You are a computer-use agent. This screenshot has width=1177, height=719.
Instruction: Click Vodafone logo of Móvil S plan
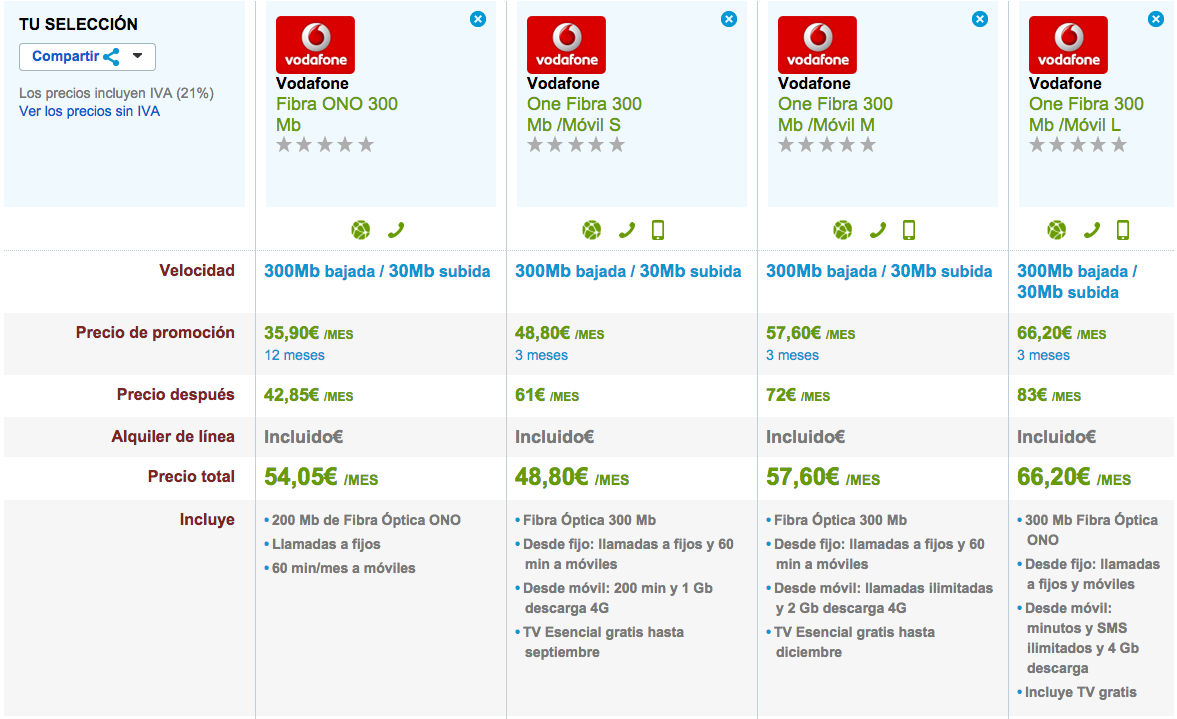(x=566, y=45)
